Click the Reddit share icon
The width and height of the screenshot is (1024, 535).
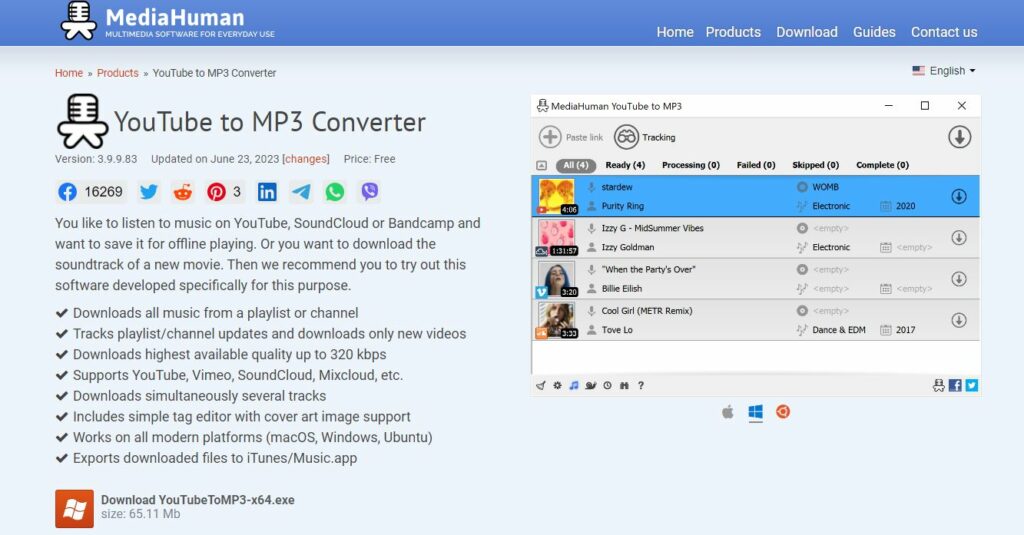click(x=183, y=191)
